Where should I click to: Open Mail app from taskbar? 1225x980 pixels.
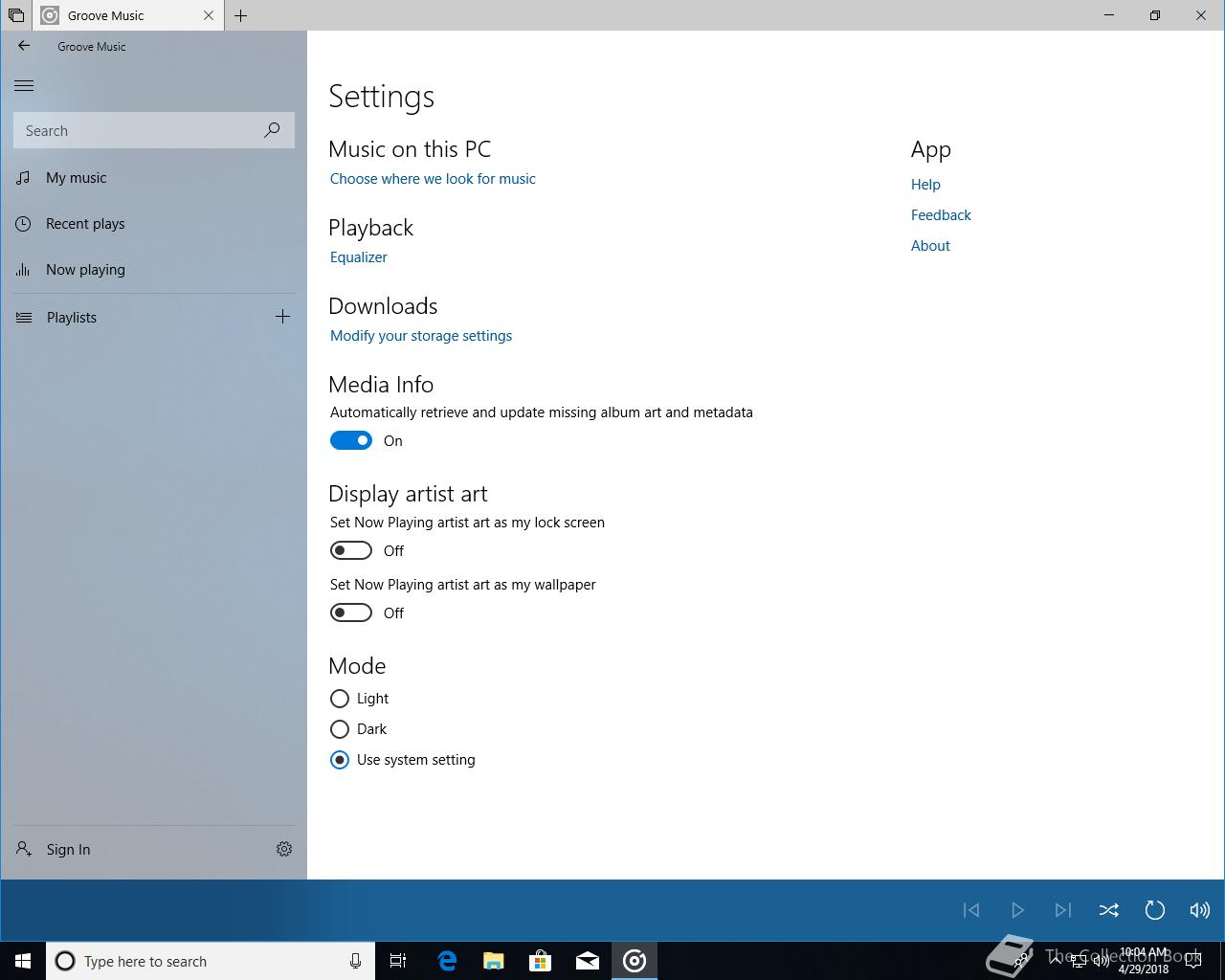point(588,961)
